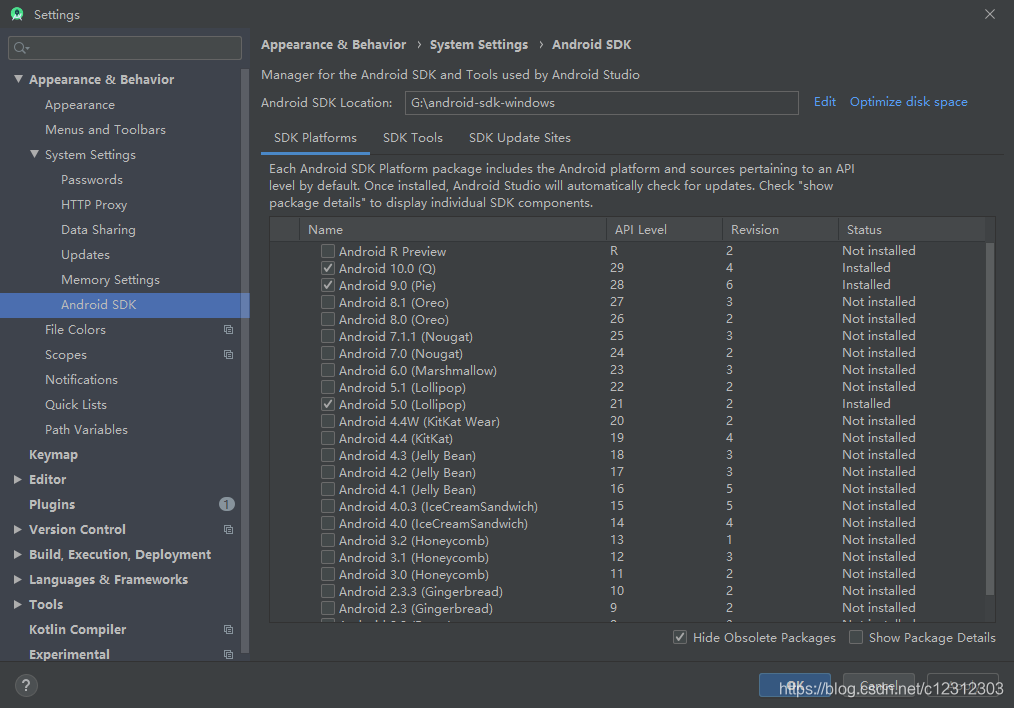1014x708 pixels.
Task: Click System Settings in the breadcrumb
Action: [x=479, y=45]
